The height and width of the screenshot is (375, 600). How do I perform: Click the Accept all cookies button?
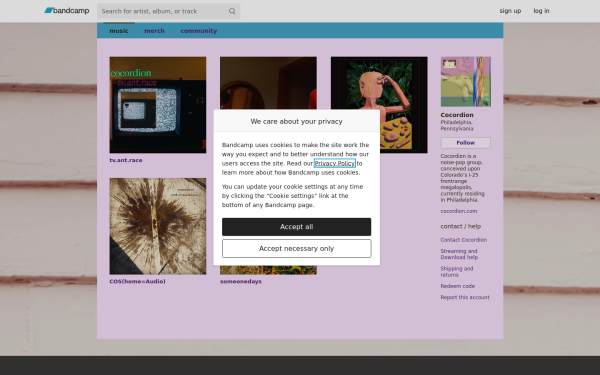(296, 227)
